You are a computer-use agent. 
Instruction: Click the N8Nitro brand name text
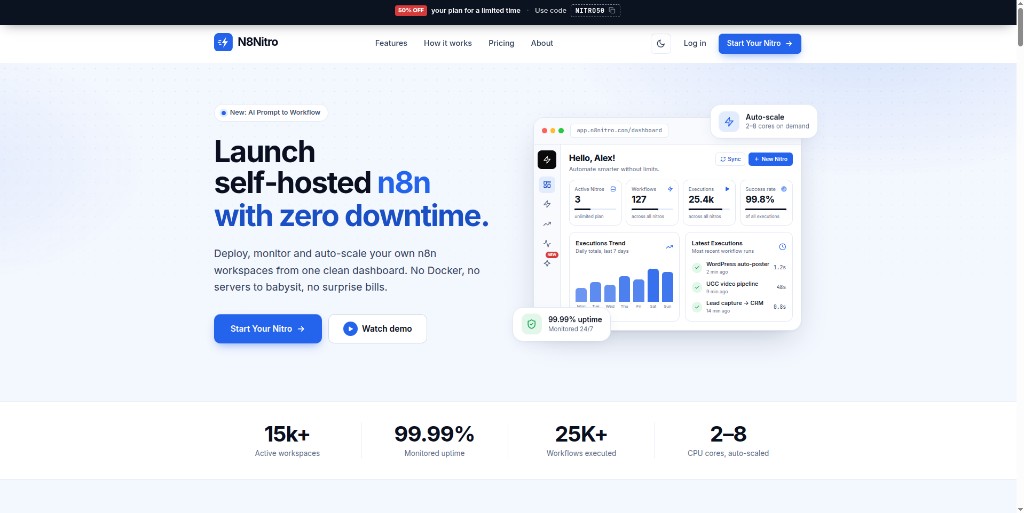[258, 42]
